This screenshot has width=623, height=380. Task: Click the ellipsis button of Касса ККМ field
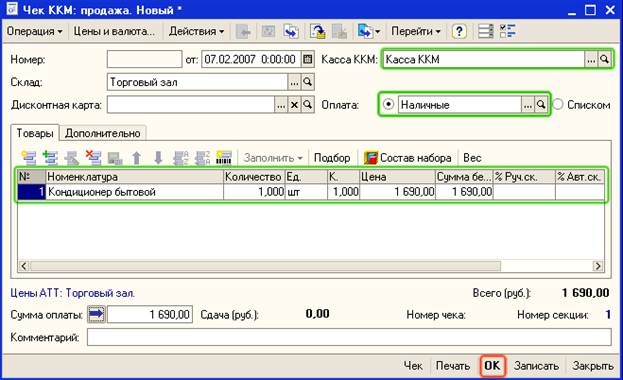(591, 59)
